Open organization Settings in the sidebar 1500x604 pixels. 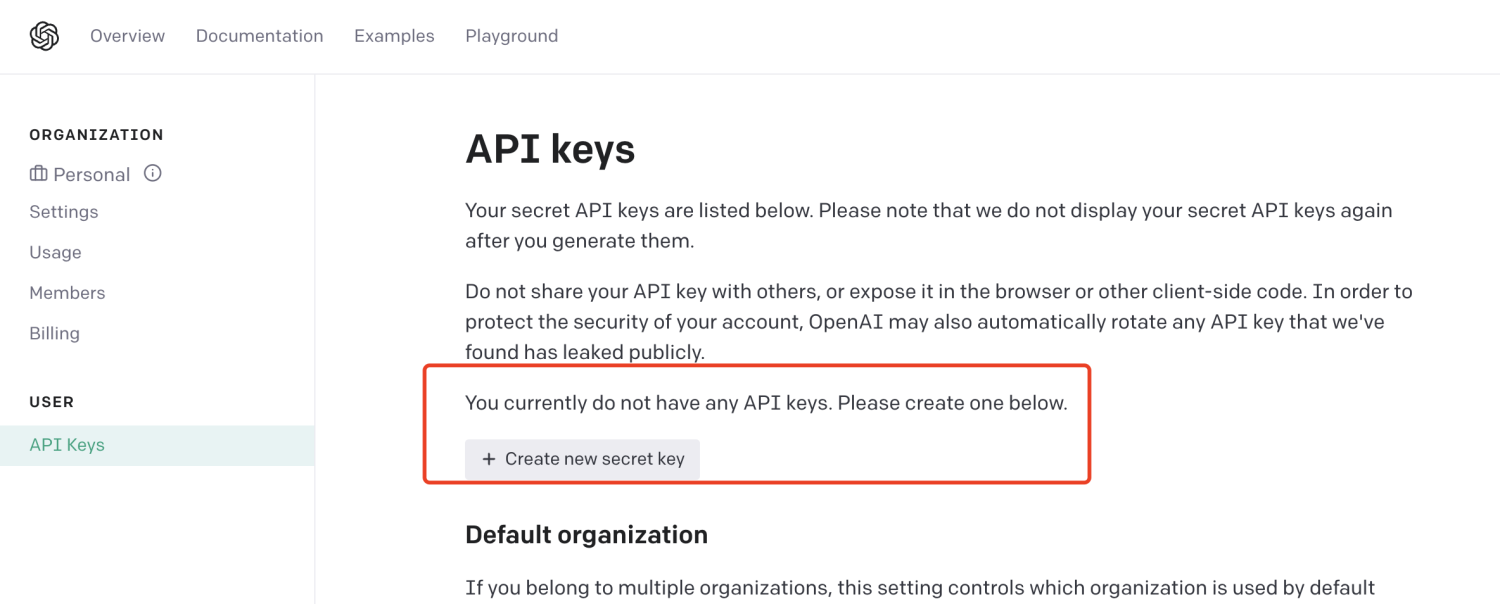(x=64, y=212)
